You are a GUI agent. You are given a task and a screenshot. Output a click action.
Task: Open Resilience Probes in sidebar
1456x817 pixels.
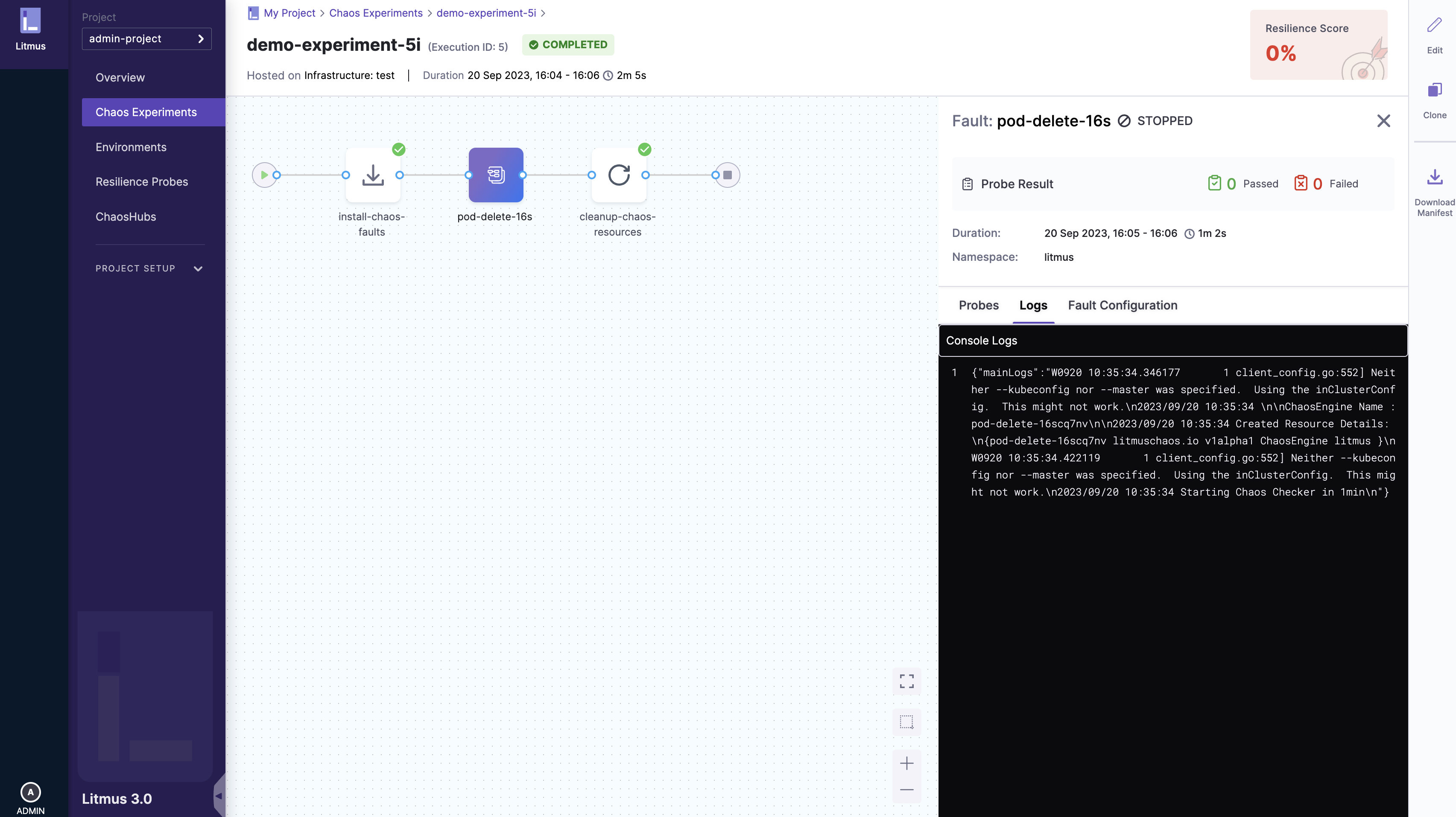pos(141,182)
